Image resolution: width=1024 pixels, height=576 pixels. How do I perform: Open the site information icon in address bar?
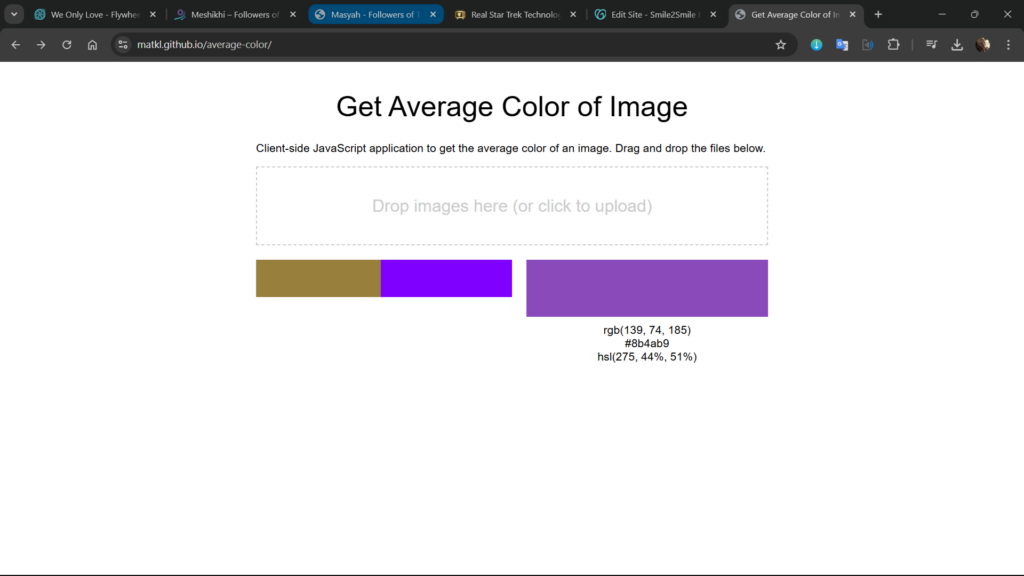pyautogui.click(x=123, y=45)
